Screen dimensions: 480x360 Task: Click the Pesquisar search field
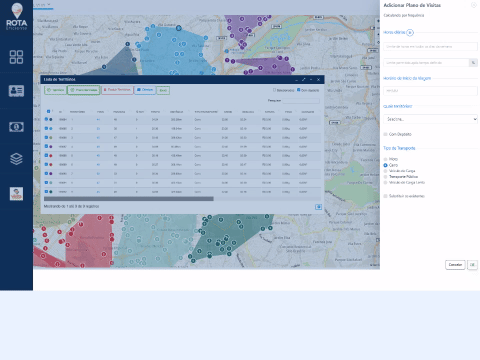coord(301,101)
